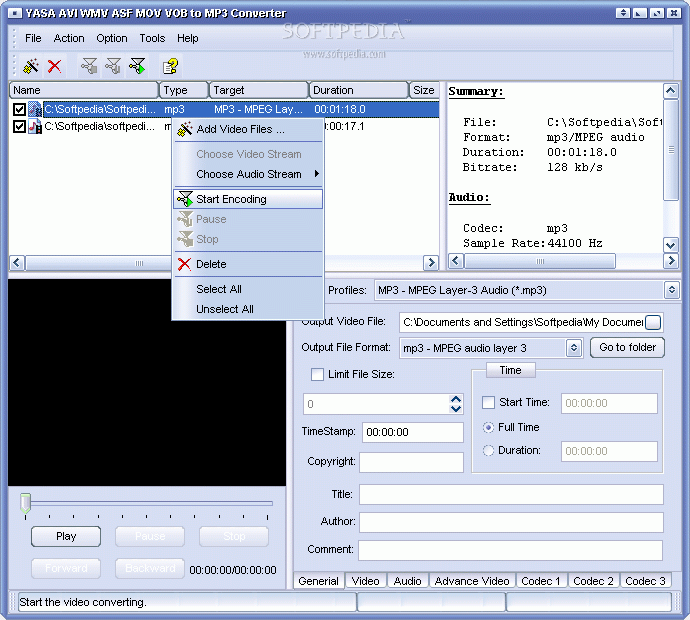Click the Name column header
The width and height of the screenshot is (690, 620).
point(84,90)
